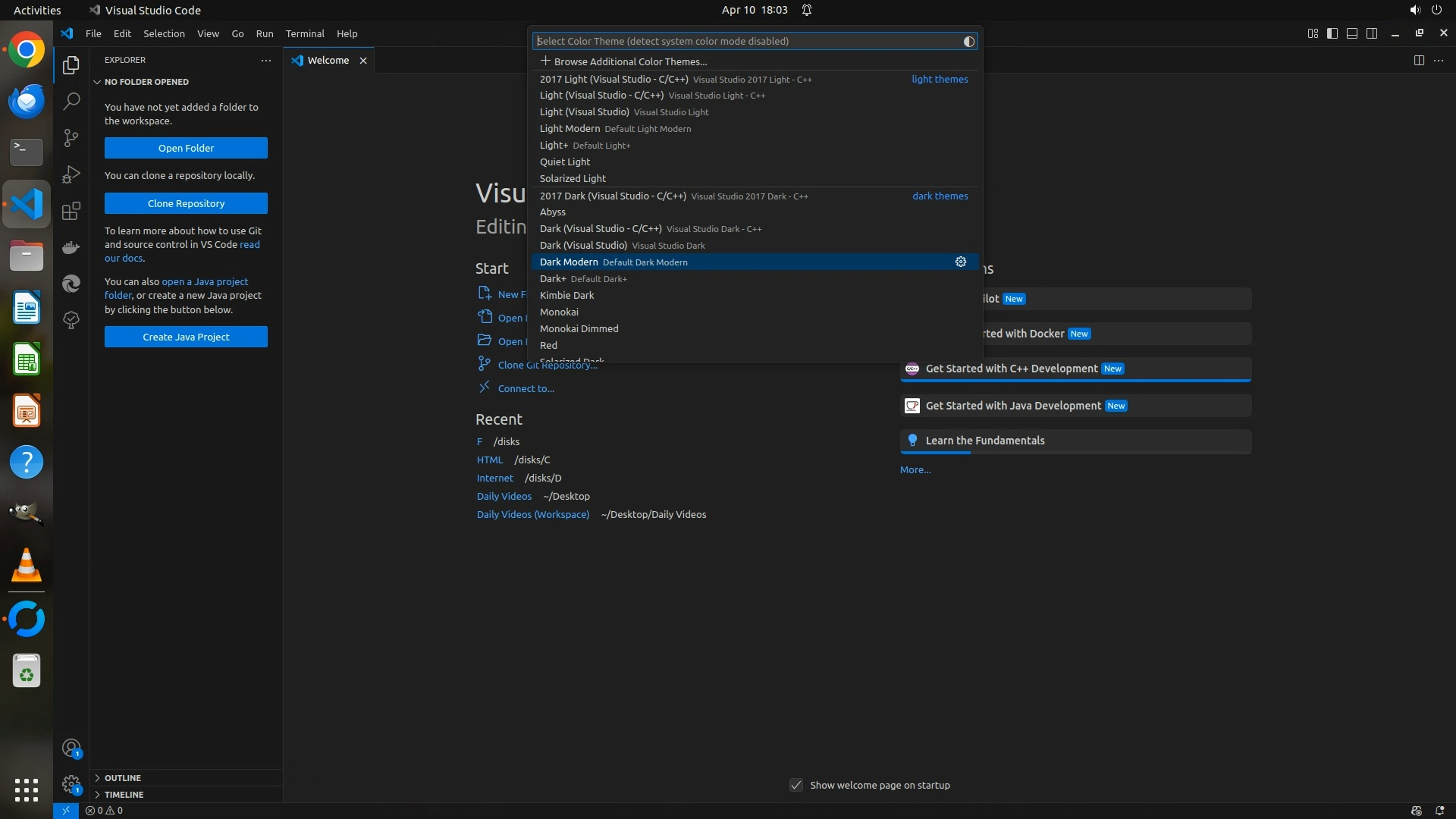Image resolution: width=1456 pixels, height=819 pixels.
Task: Click gear icon on Dark Modern theme row
Action: coord(960,262)
